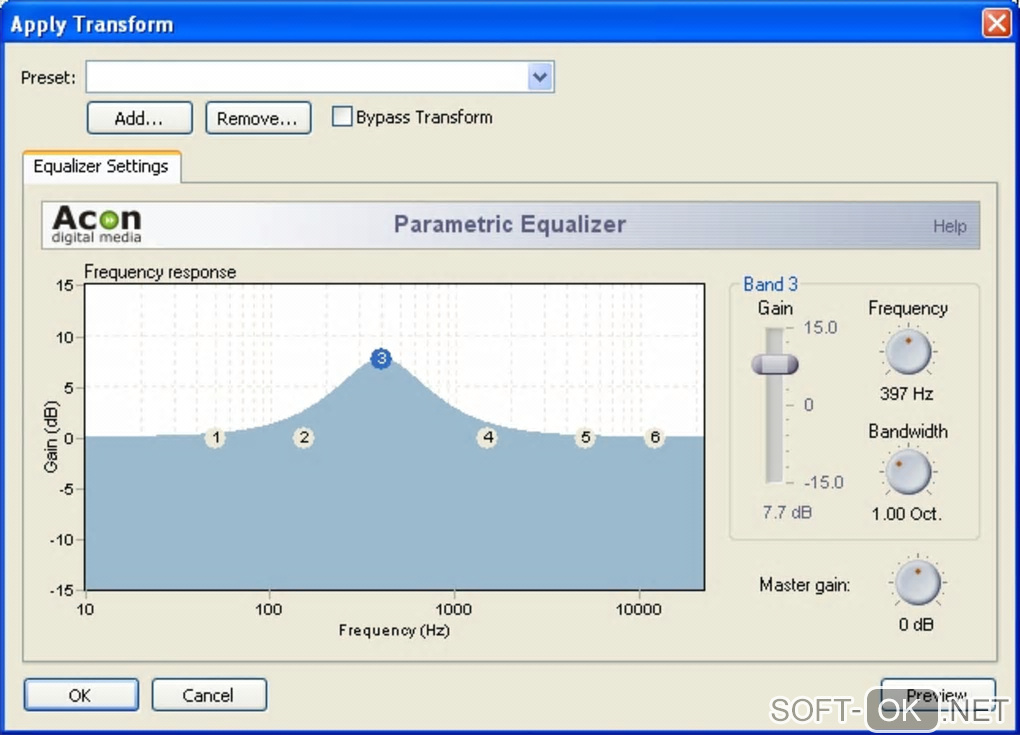Open the Help link in equalizer header
Screen dimensions: 1020x735
950,226
